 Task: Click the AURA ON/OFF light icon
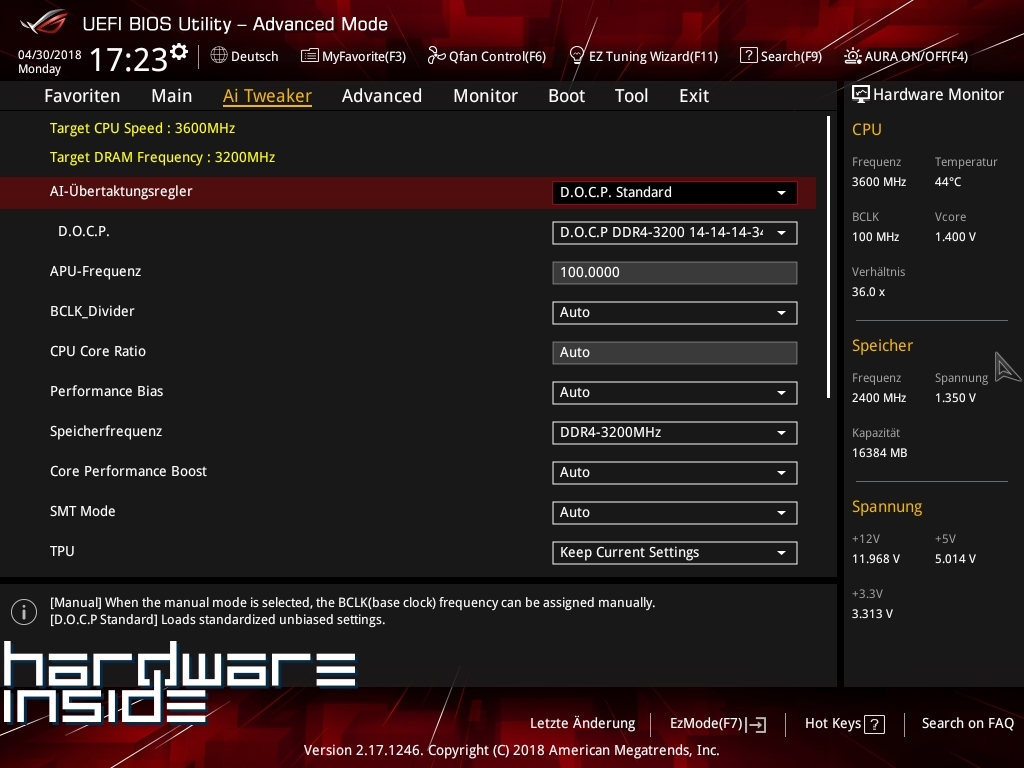click(852, 56)
